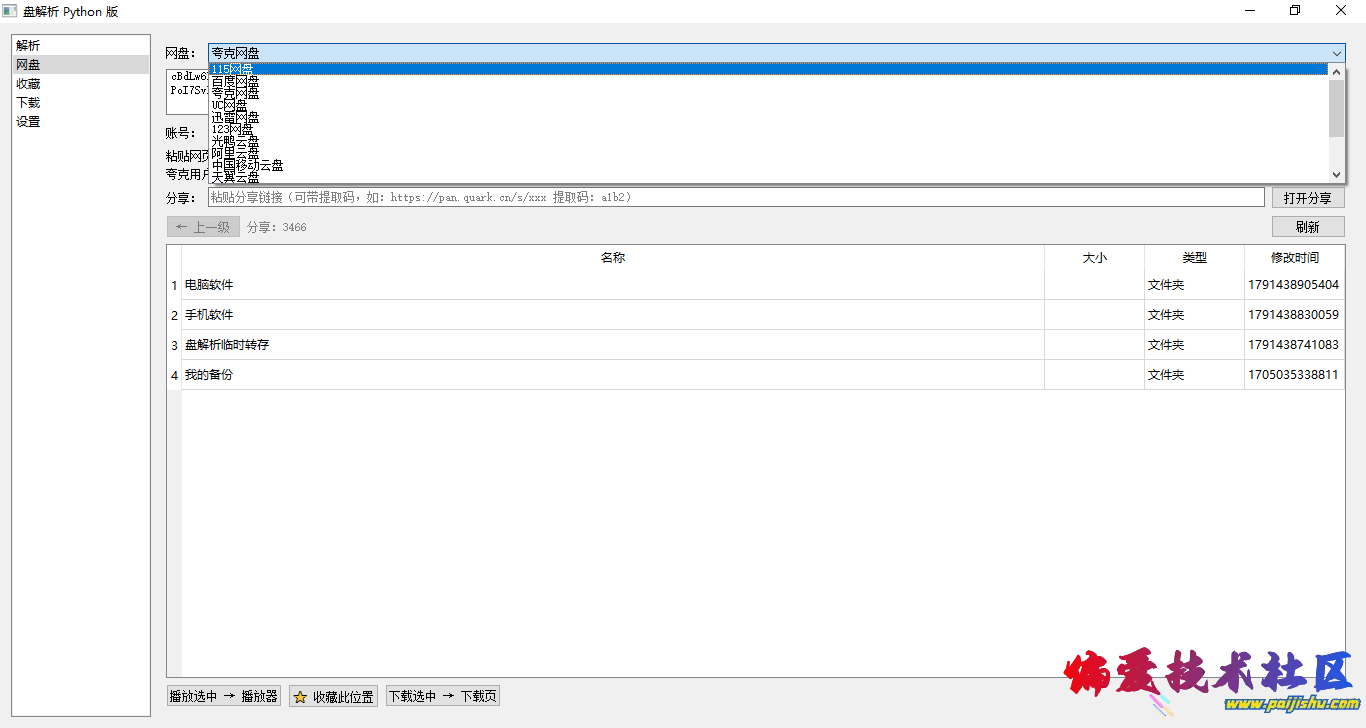Open the 设置 sidebar page
1366x728 pixels.
[81, 121]
